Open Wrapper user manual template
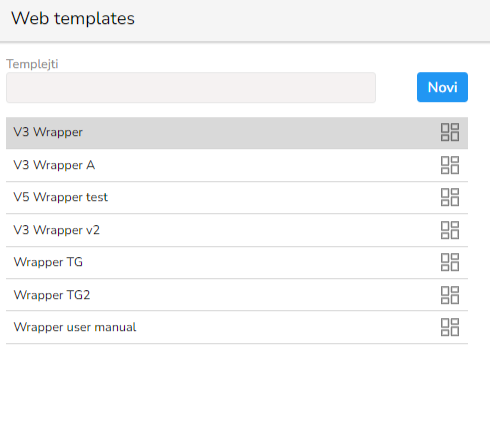This screenshot has height=439, width=490. (x=237, y=327)
